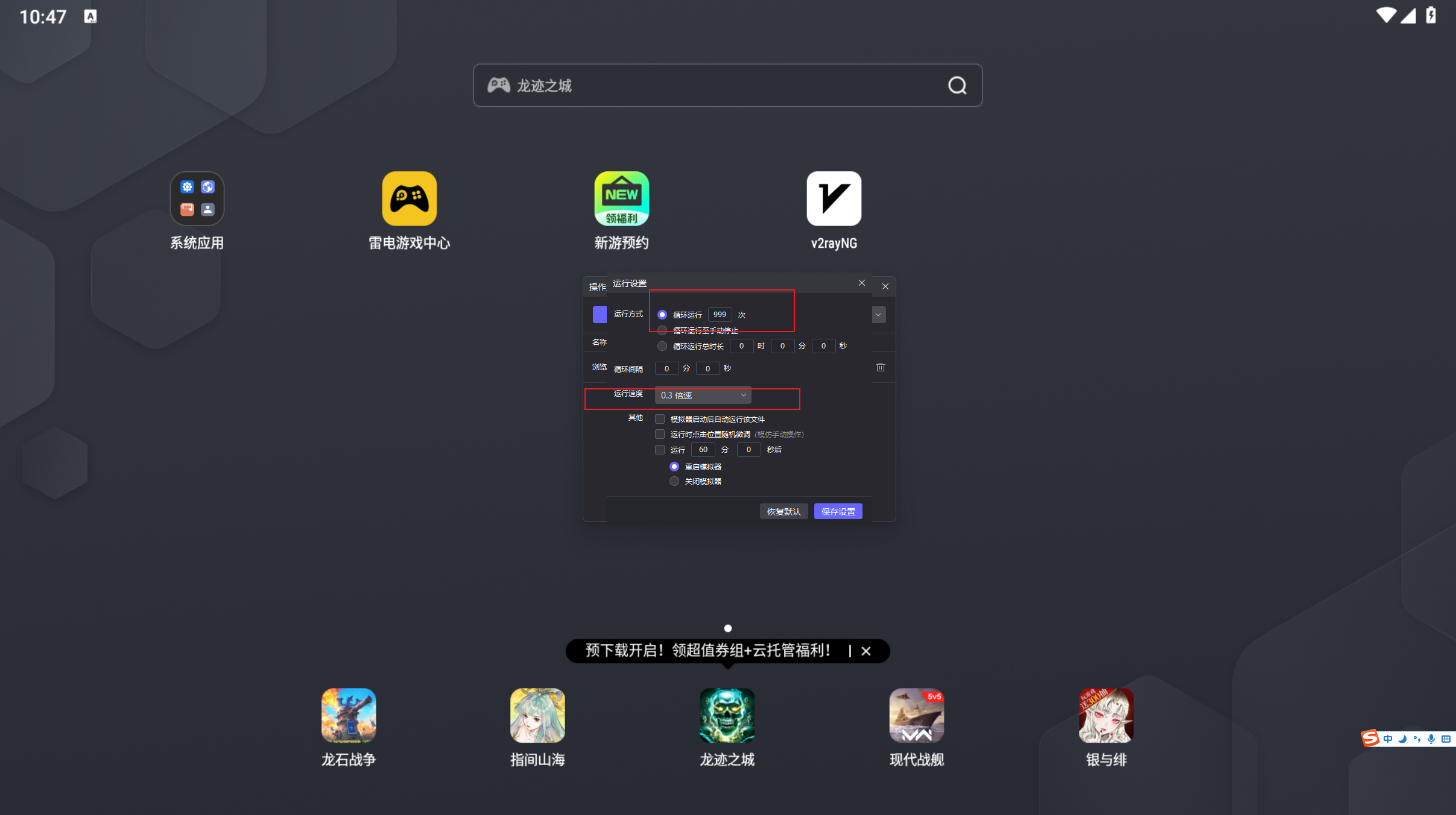Screen dimensions: 1456x815
Task: Open the 龙石战争 game icon
Action: [349, 716]
